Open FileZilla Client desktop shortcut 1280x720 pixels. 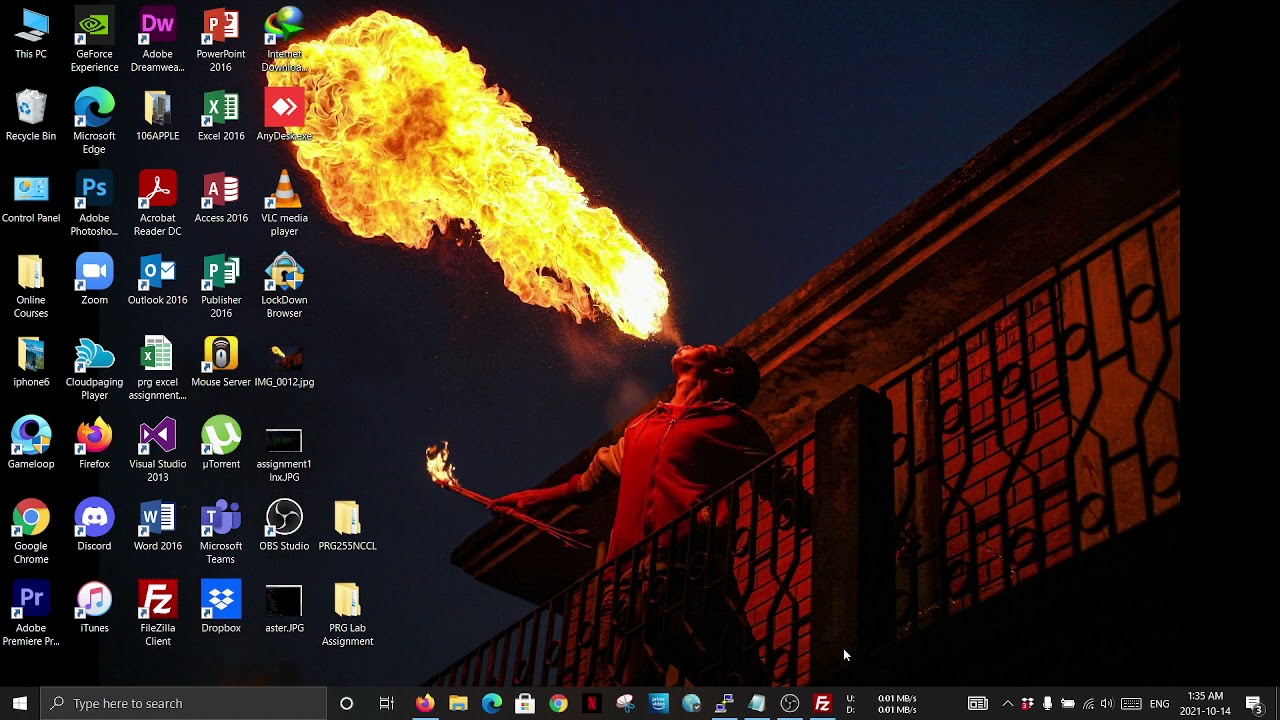[157, 615]
